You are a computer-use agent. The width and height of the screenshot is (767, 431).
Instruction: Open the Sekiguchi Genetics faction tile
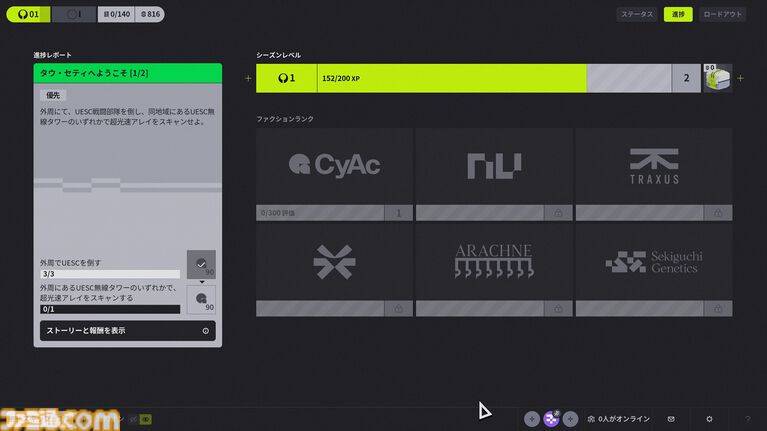click(653, 262)
